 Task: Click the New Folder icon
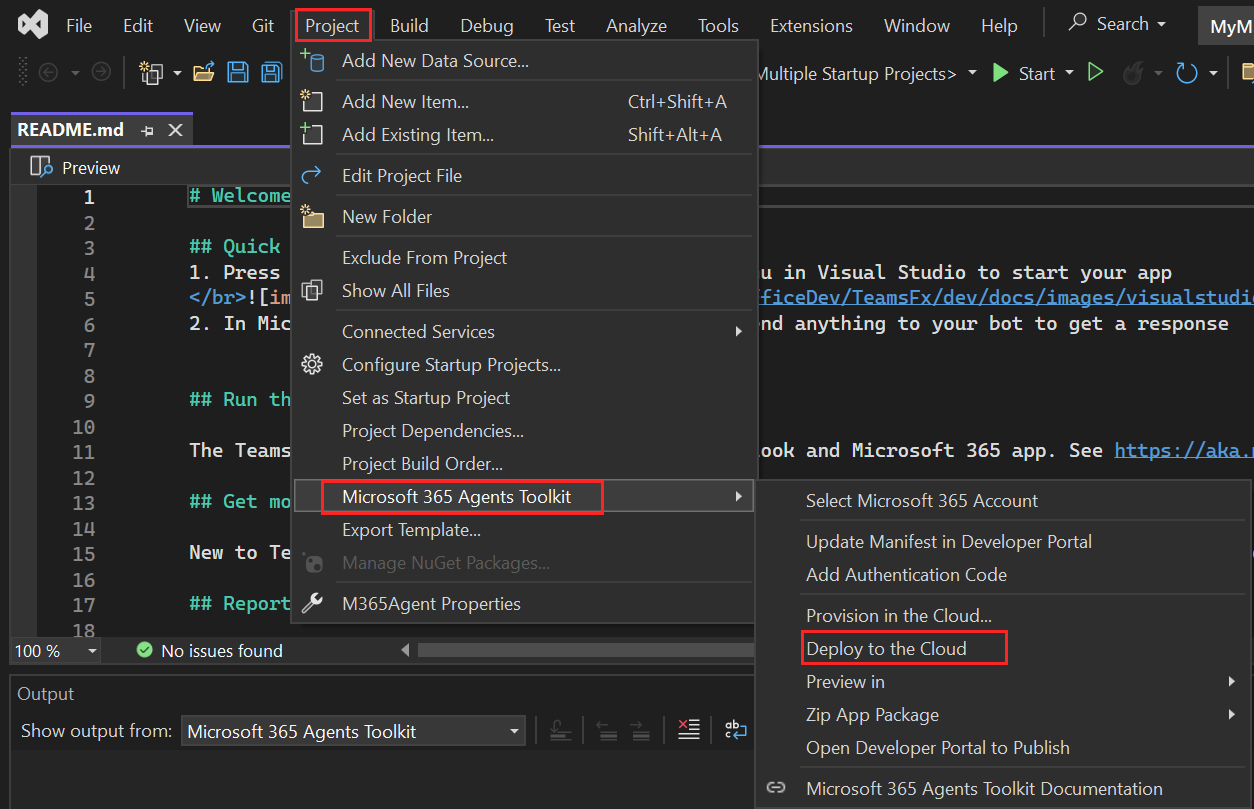pyautogui.click(x=312, y=216)
